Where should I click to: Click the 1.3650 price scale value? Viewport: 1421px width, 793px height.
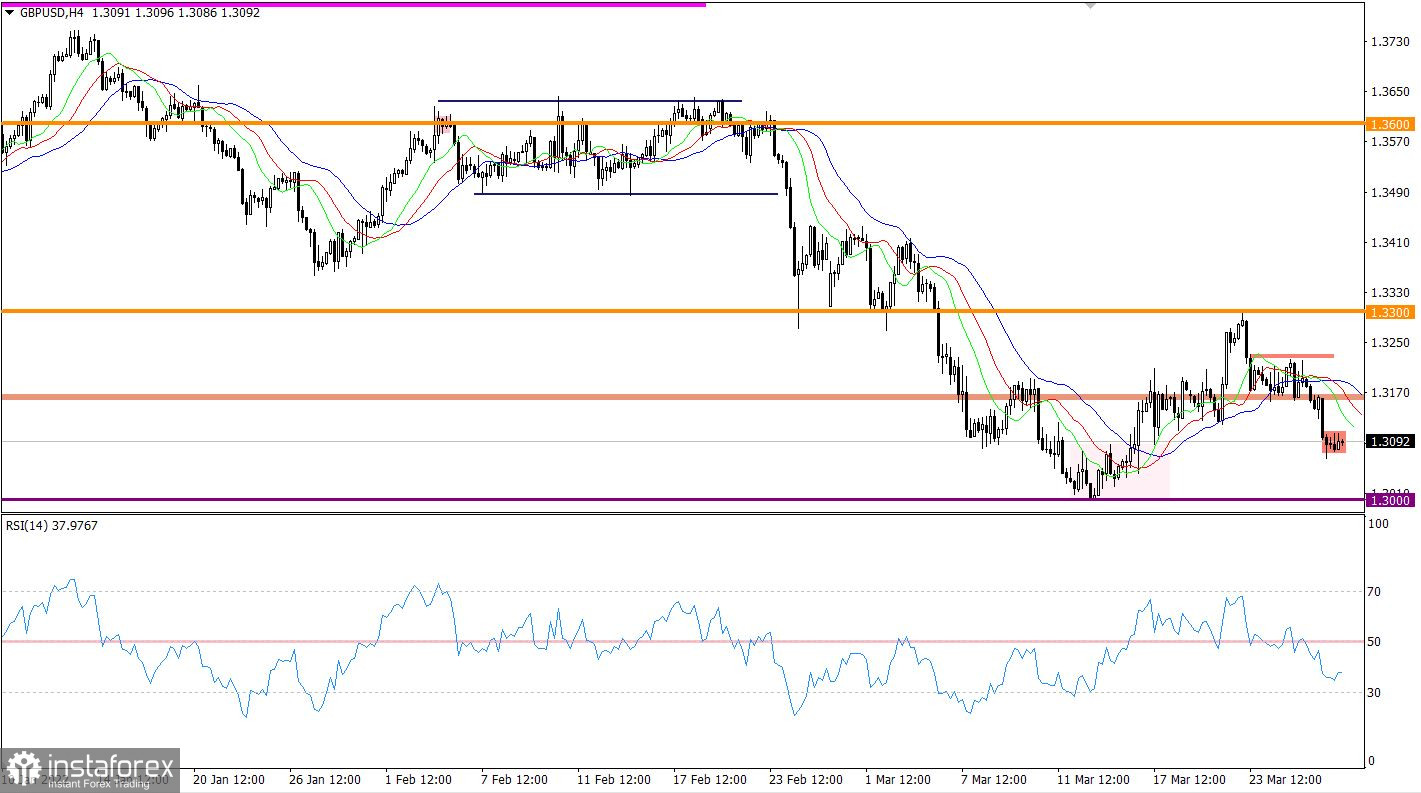(x=1391, y=92)
